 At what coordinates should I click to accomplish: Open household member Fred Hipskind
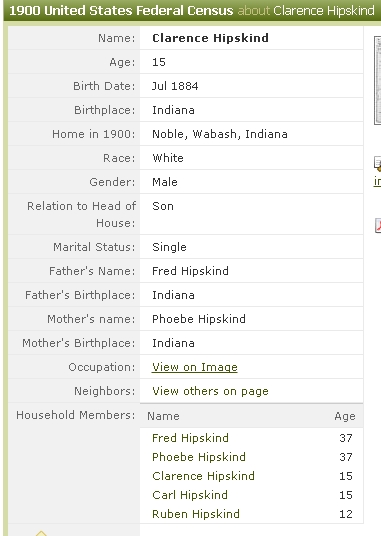[x=190, y=438]
